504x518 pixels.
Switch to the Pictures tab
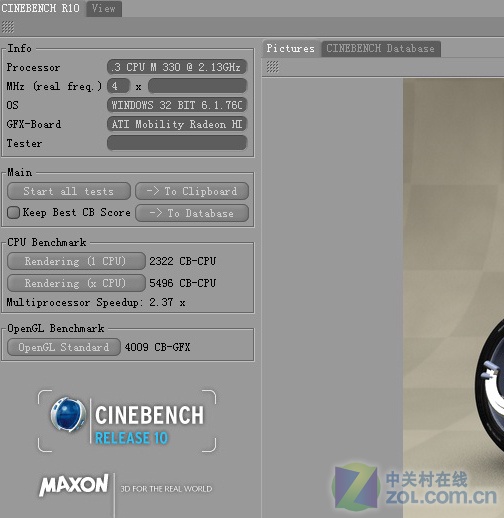(290, 49)
